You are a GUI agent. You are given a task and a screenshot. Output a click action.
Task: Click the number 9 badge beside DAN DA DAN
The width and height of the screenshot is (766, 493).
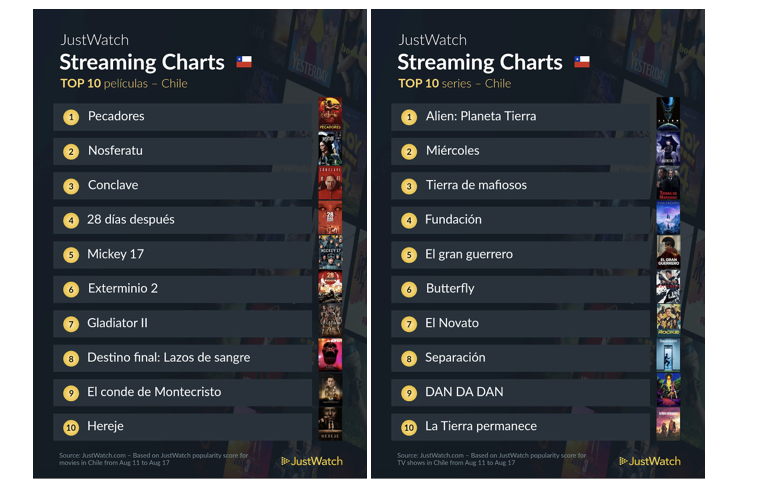[409, 393]
